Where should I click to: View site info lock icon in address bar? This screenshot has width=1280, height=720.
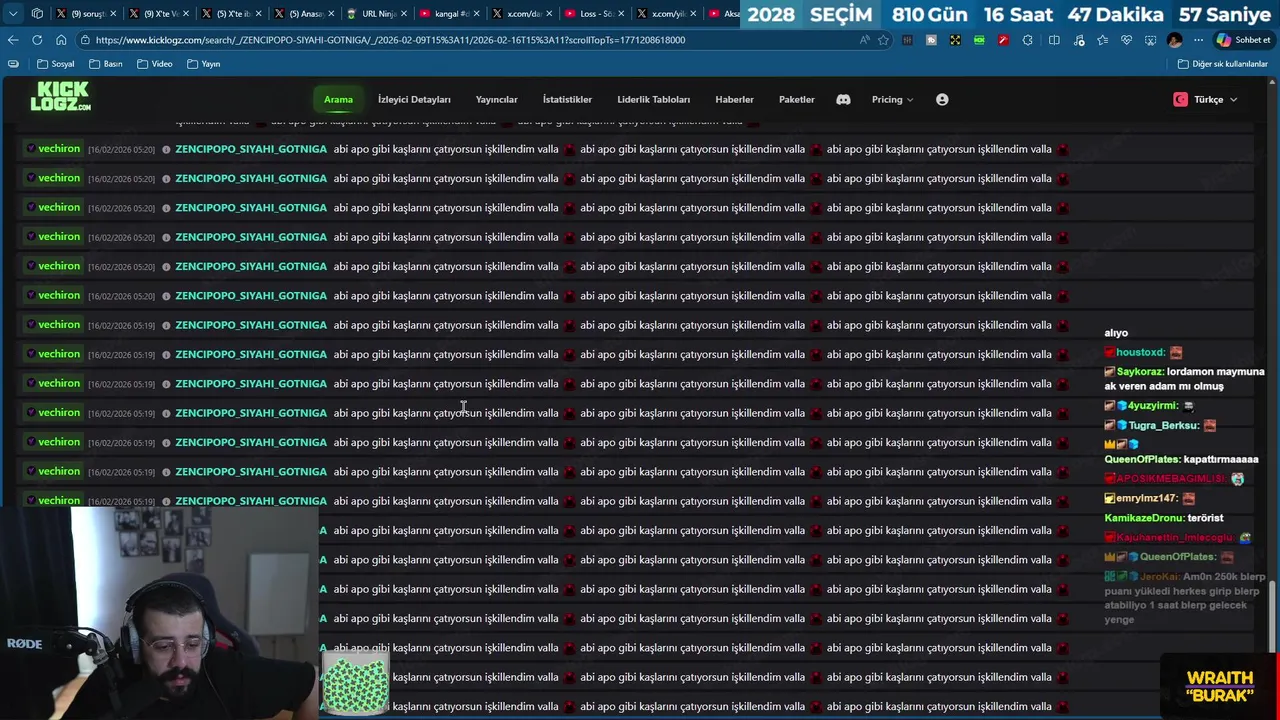pyautogui.click(x=86, y=40)
